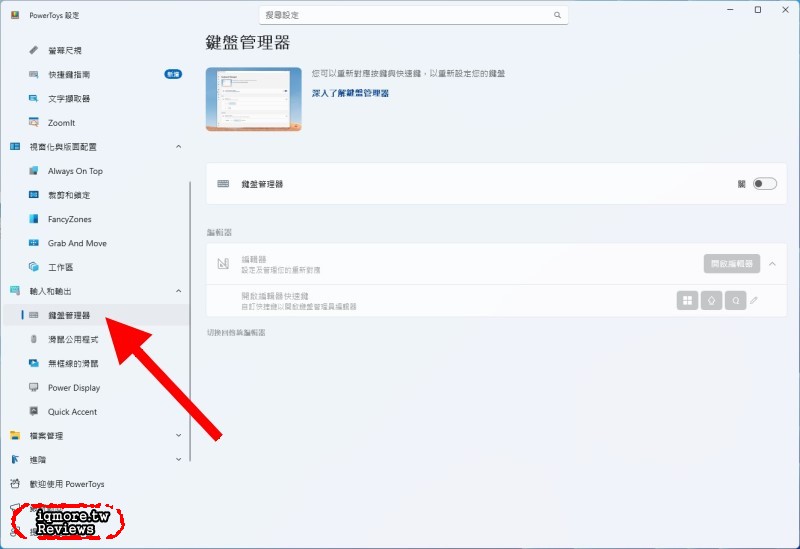Click the Shift key shortcut chip
The width and height of the screenshot is (800, 549).
[711, 301]
